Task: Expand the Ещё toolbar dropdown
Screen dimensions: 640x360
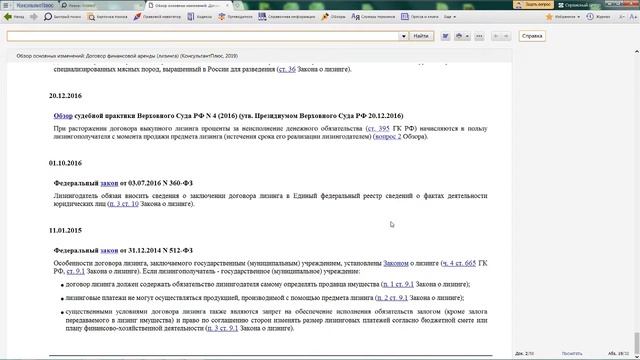Action: 449,17
